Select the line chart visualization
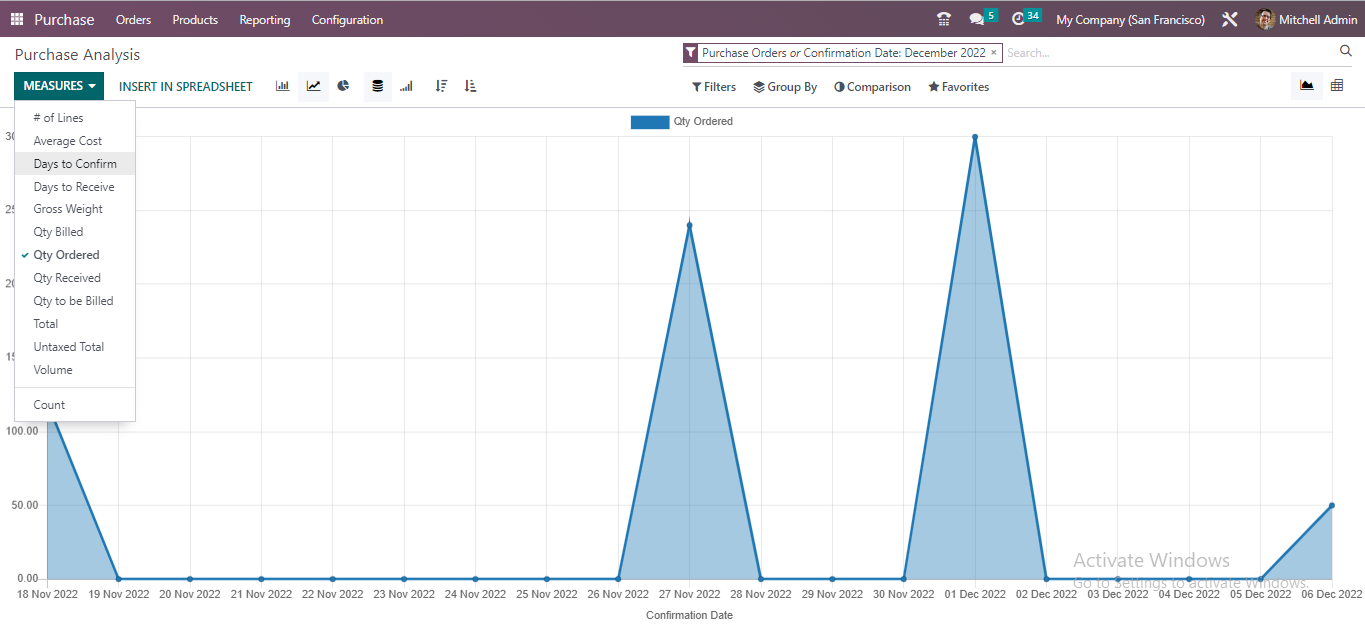1365x626 pixels. tap(313, 86)
